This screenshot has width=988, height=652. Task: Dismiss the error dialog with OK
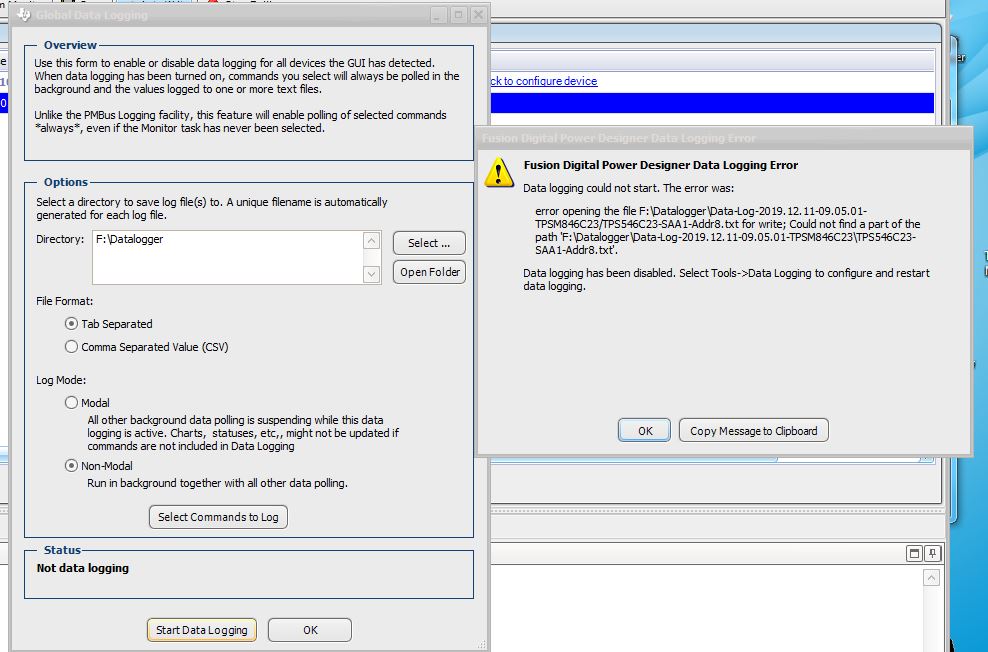pos(645,431)
